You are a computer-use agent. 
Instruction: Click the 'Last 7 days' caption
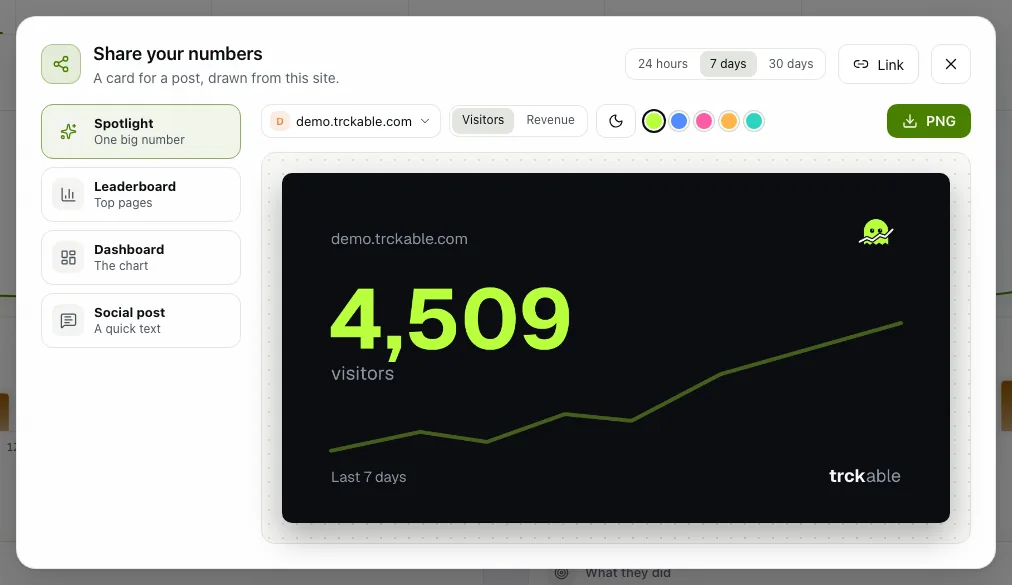pyautogui.click(x=369, y=477)
